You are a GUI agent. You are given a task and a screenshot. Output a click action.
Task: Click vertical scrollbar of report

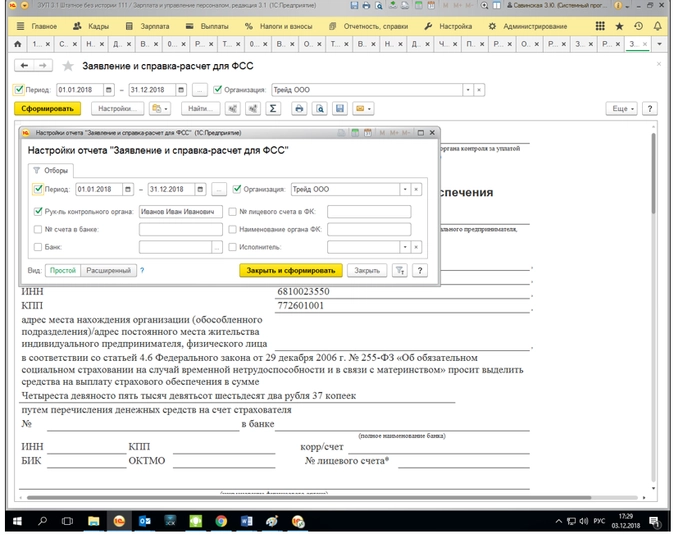pyautogui.click(x=654, y=172)
